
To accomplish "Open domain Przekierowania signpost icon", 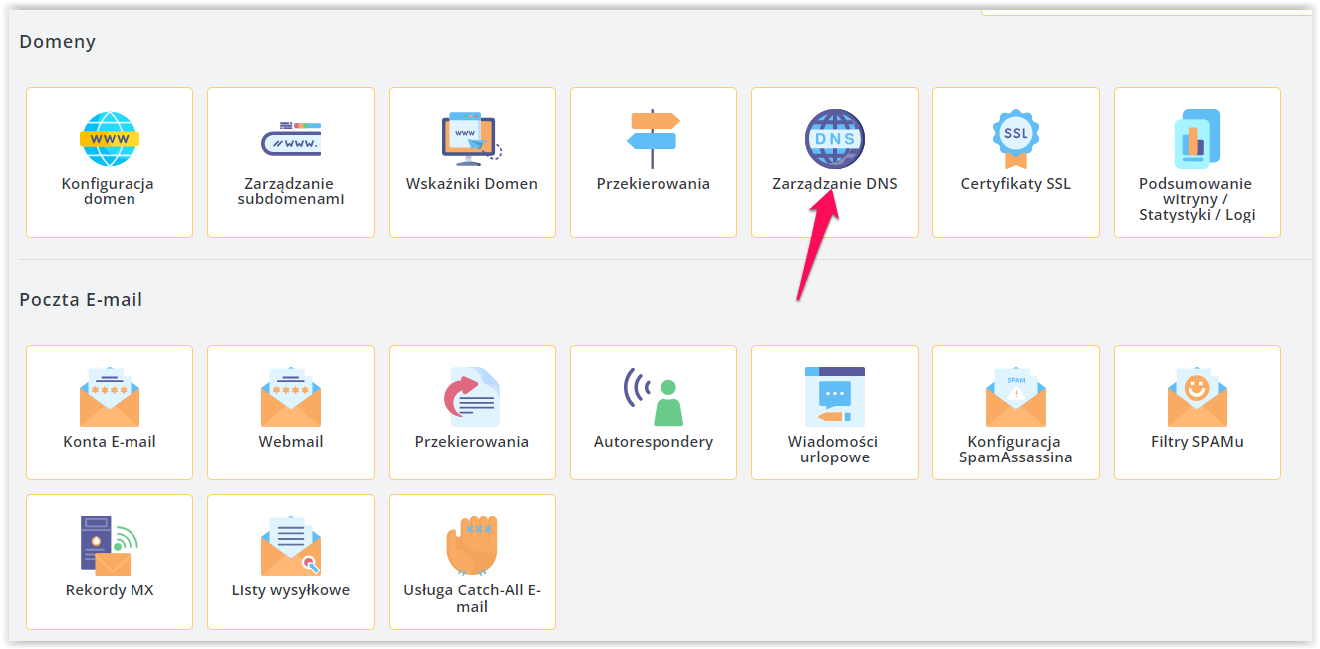I will (653, 138).
